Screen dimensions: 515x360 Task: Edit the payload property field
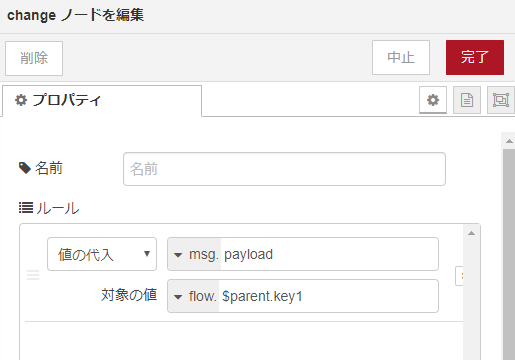pos(329,254)
